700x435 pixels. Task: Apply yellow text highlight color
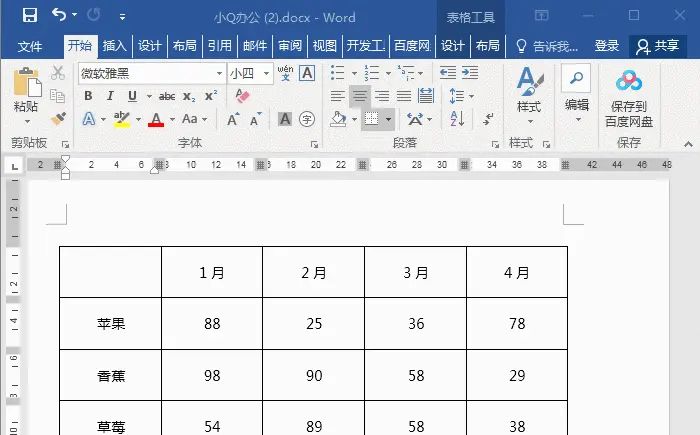pos(121,119)
